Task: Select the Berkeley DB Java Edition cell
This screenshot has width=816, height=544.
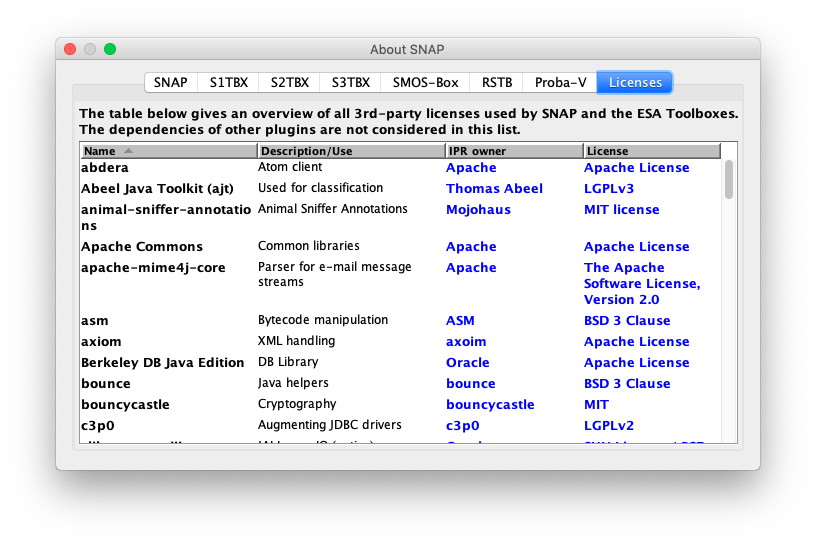Action: click(162, 362)
